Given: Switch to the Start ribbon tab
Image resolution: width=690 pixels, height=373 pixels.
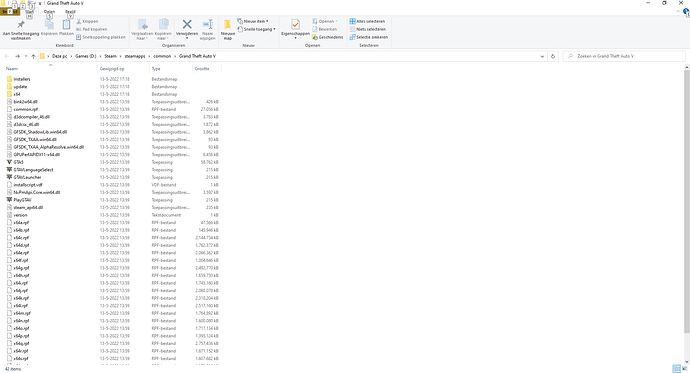Looking at the screenshot, I should coord(29,12).
